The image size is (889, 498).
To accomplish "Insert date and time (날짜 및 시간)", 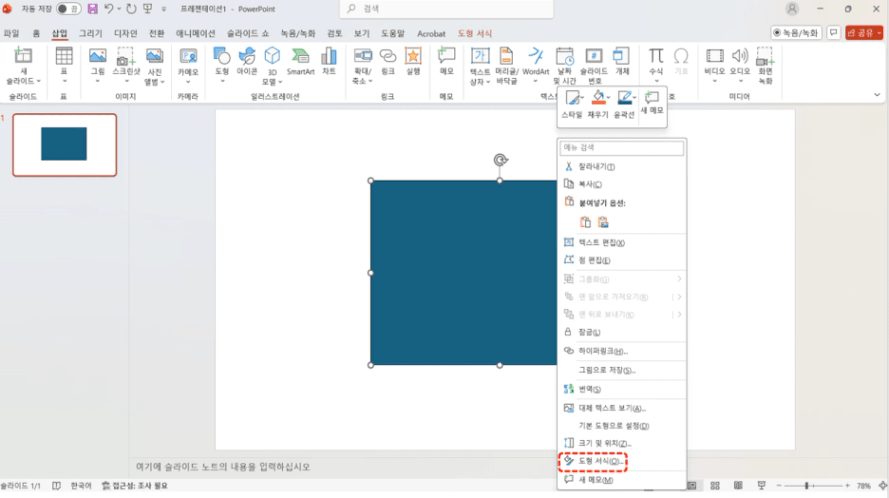I will click(x=565, y=66).
